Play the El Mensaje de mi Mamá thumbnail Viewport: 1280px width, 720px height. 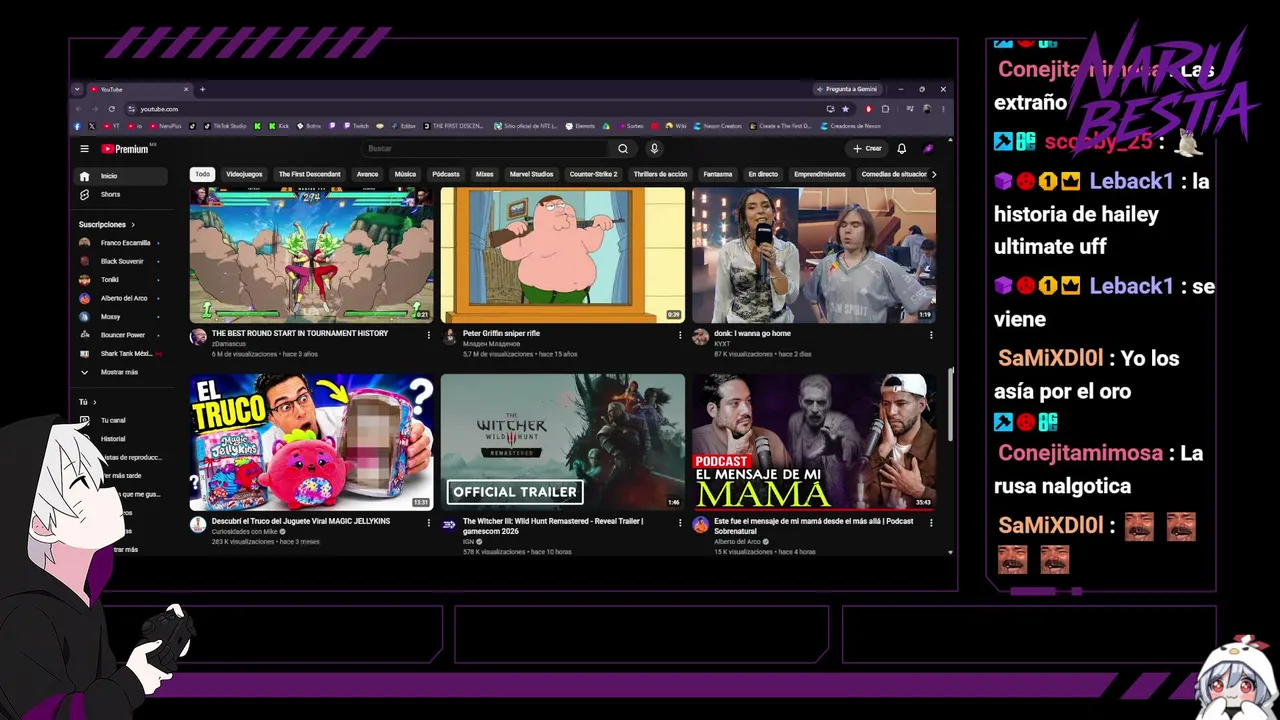click(814, 442)
